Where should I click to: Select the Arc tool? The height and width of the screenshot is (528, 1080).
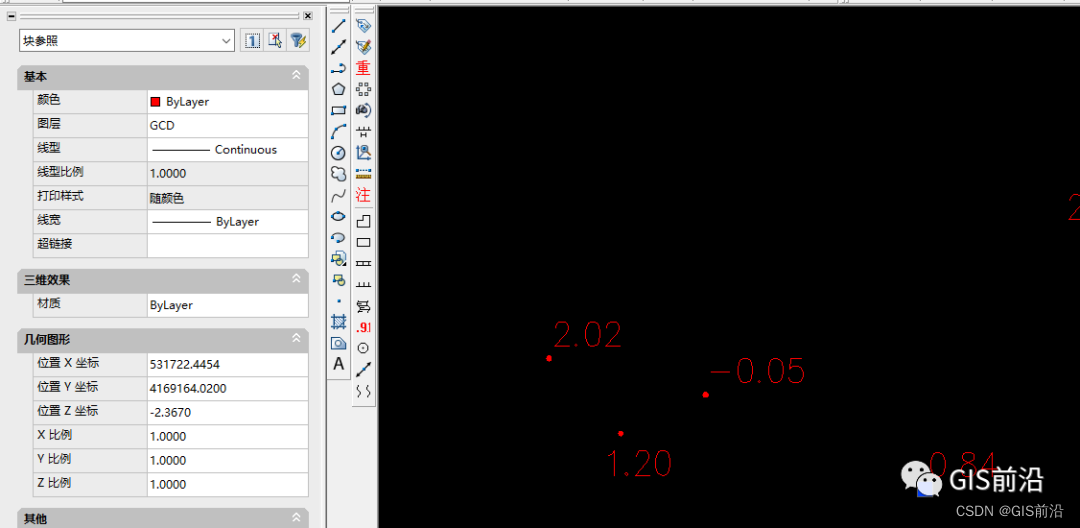tap(338, 131)
